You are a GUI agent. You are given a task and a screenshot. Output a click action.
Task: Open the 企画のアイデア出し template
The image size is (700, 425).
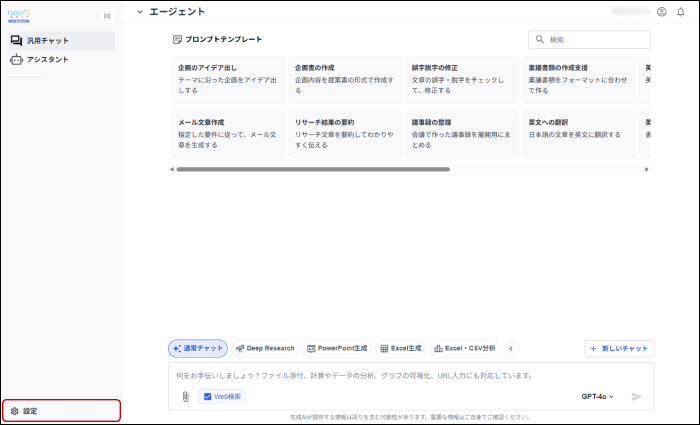(x=228, y=80)
